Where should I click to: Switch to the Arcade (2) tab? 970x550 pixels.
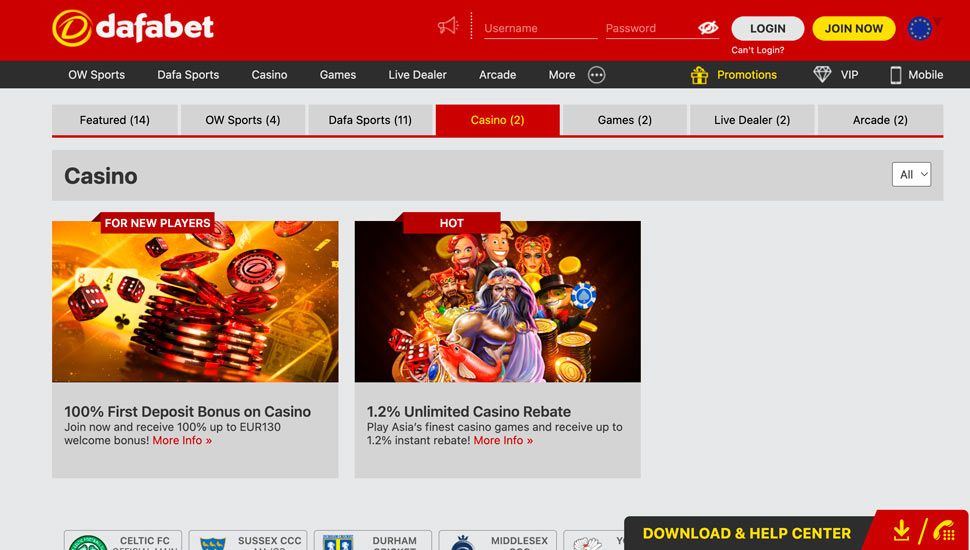pos(880,120)
